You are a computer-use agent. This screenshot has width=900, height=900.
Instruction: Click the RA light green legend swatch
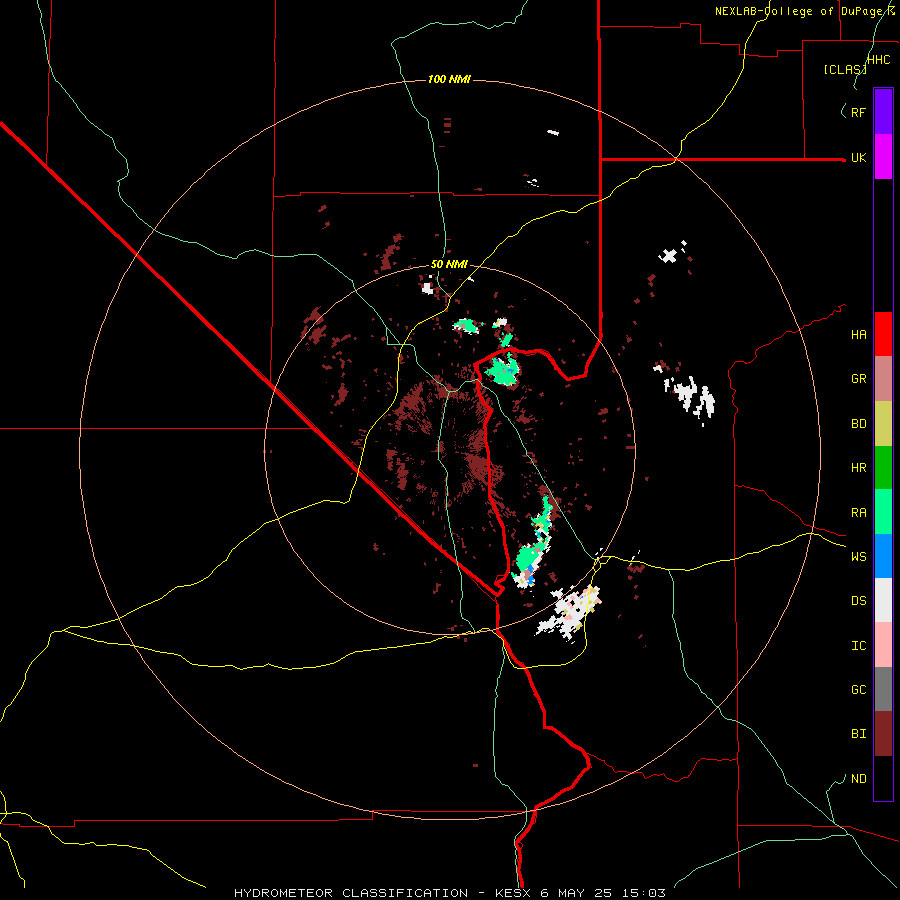pos(883,512)
